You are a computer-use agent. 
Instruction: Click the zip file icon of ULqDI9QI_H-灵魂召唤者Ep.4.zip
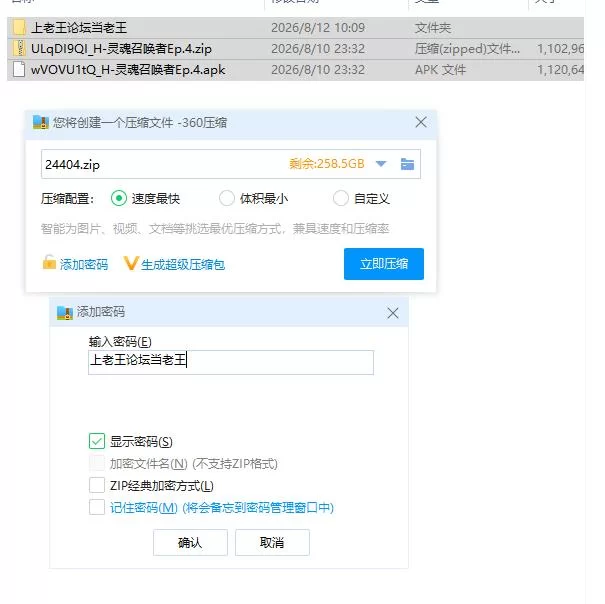pyautogui.click(x=19, y=49)
